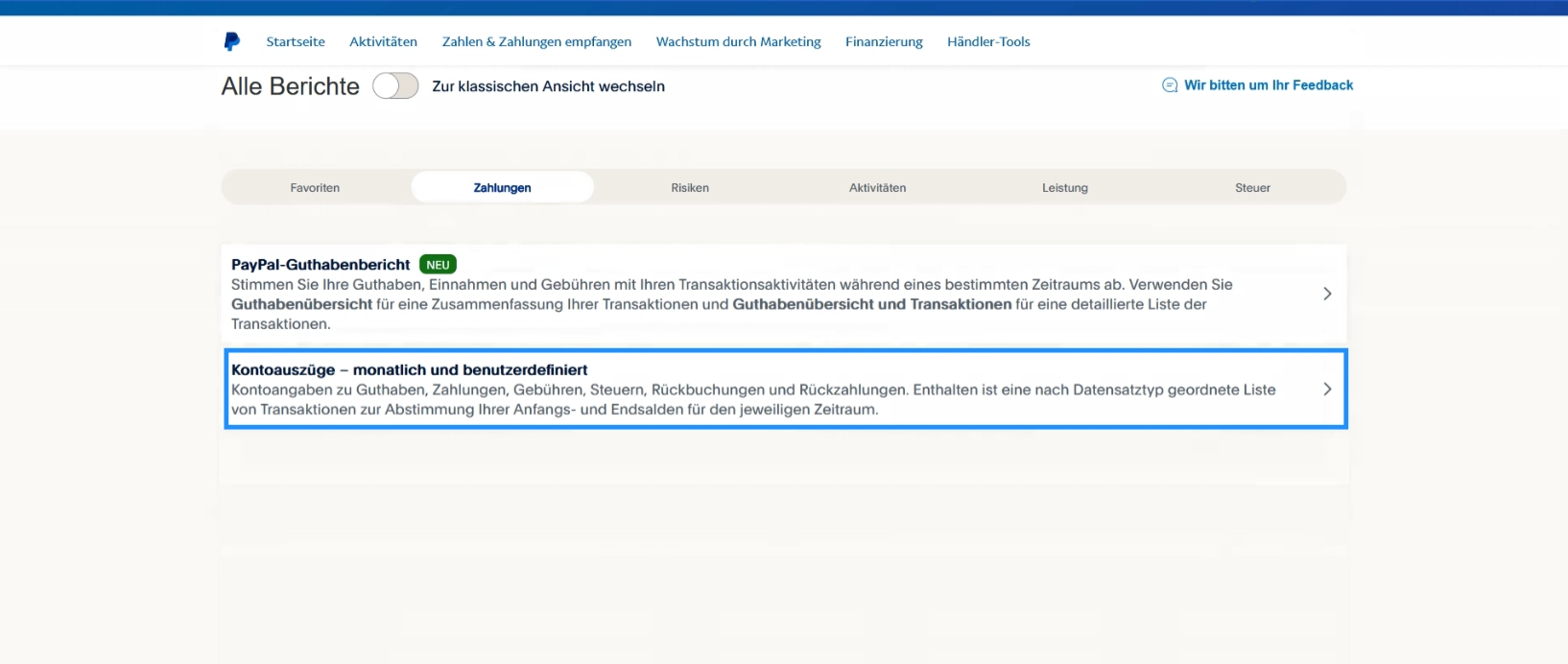Screen dimensions: 1568x664
Task: Click Wir bitten um Ihr Feedback link
Action: 1269,85
